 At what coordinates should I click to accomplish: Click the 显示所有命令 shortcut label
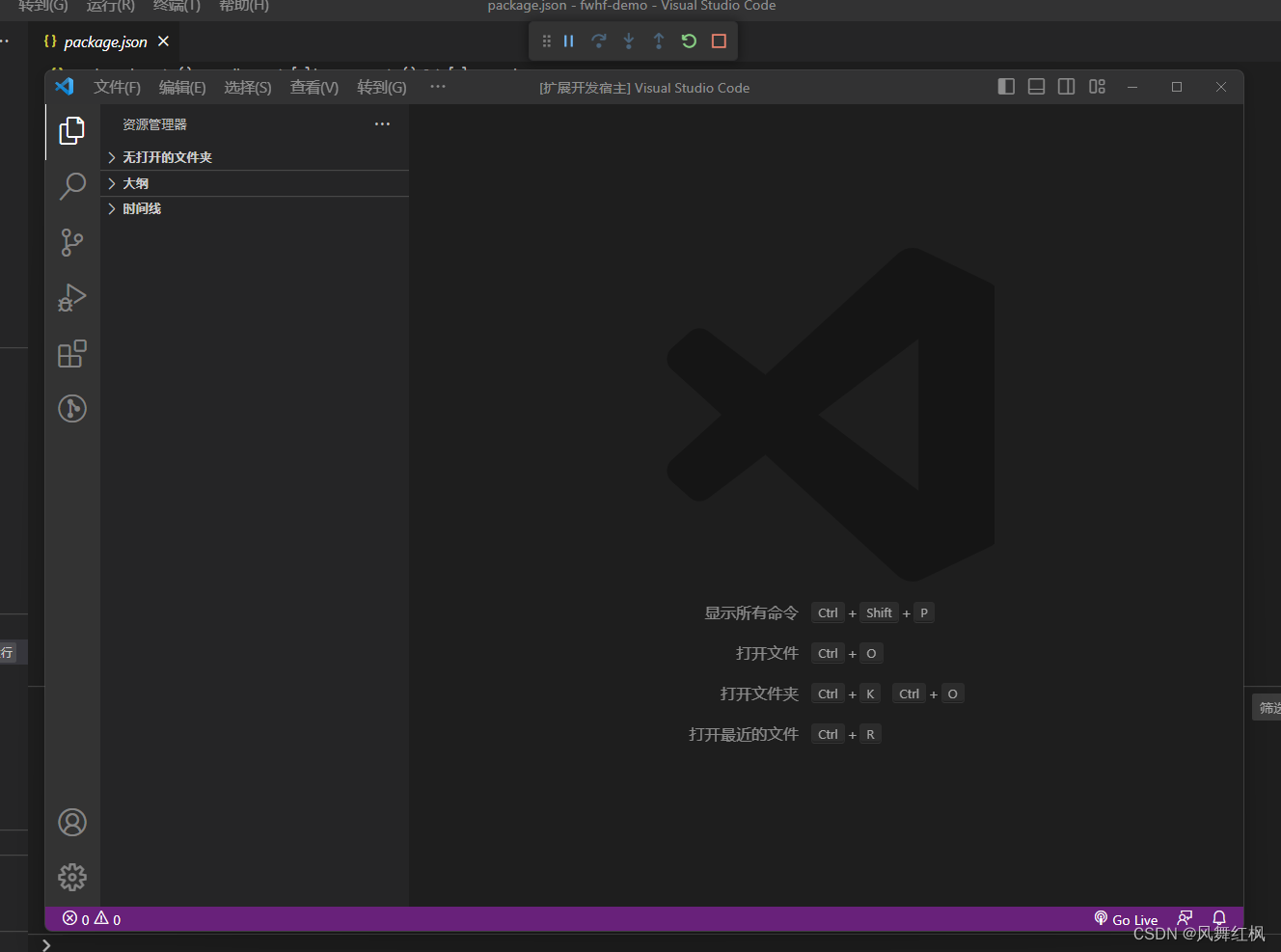(751, 613)
